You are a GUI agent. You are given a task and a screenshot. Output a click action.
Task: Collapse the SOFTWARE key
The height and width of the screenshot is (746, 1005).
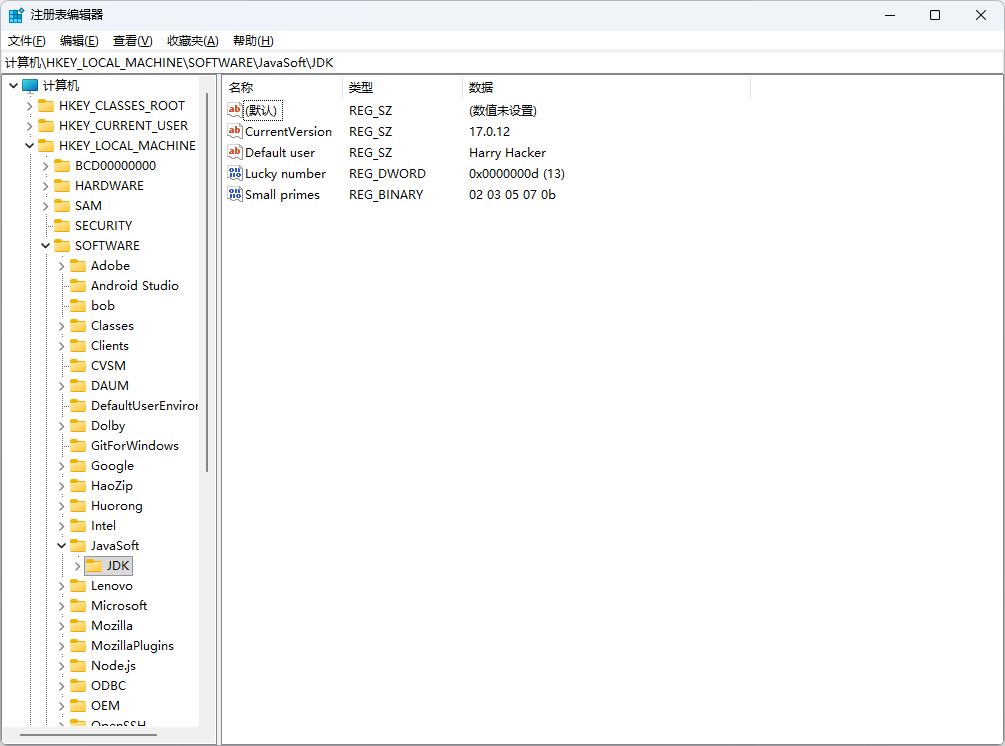45,246
